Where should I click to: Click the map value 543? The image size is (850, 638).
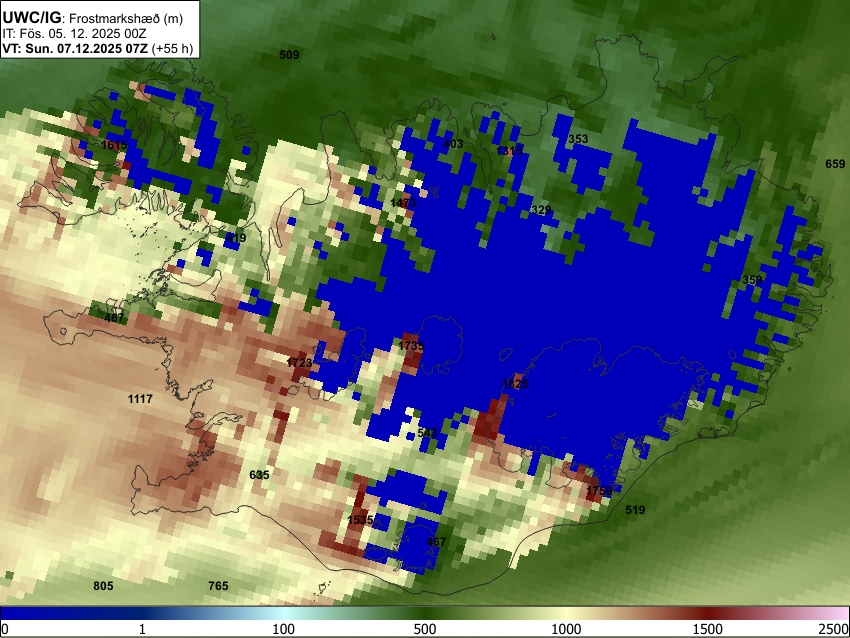pos(427,433)
